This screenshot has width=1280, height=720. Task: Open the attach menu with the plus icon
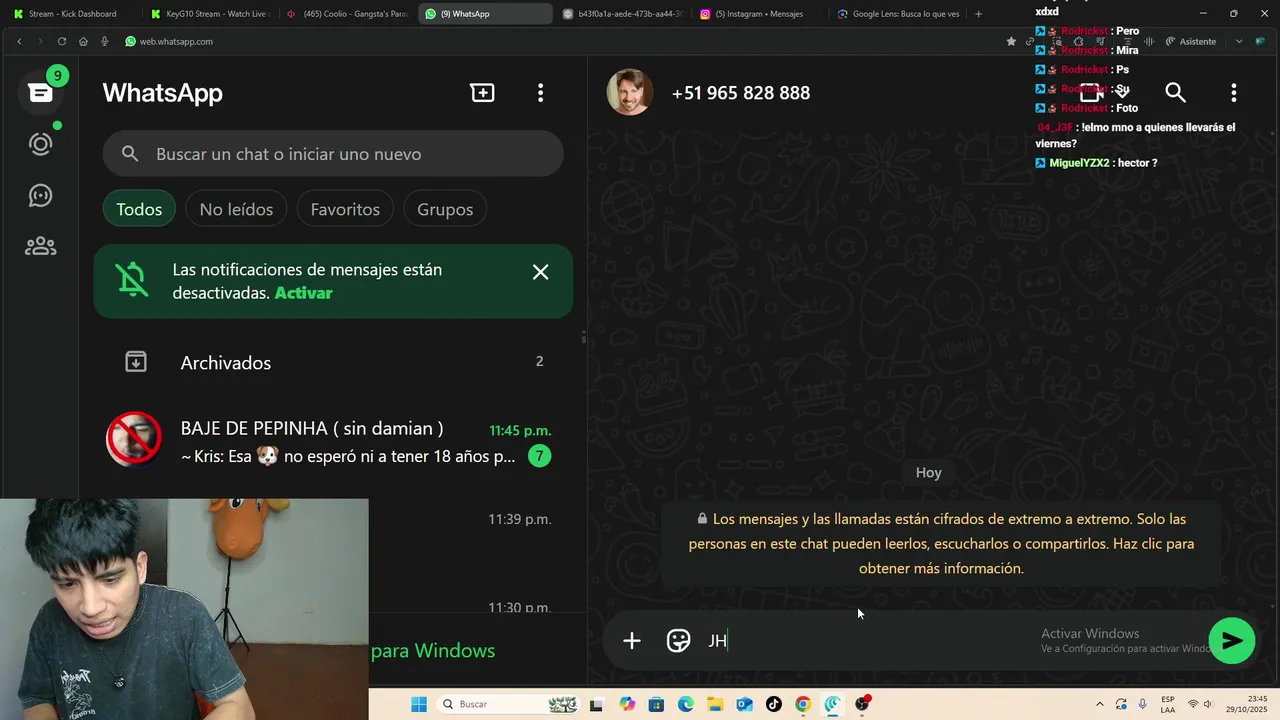click(x=631, y=641)
